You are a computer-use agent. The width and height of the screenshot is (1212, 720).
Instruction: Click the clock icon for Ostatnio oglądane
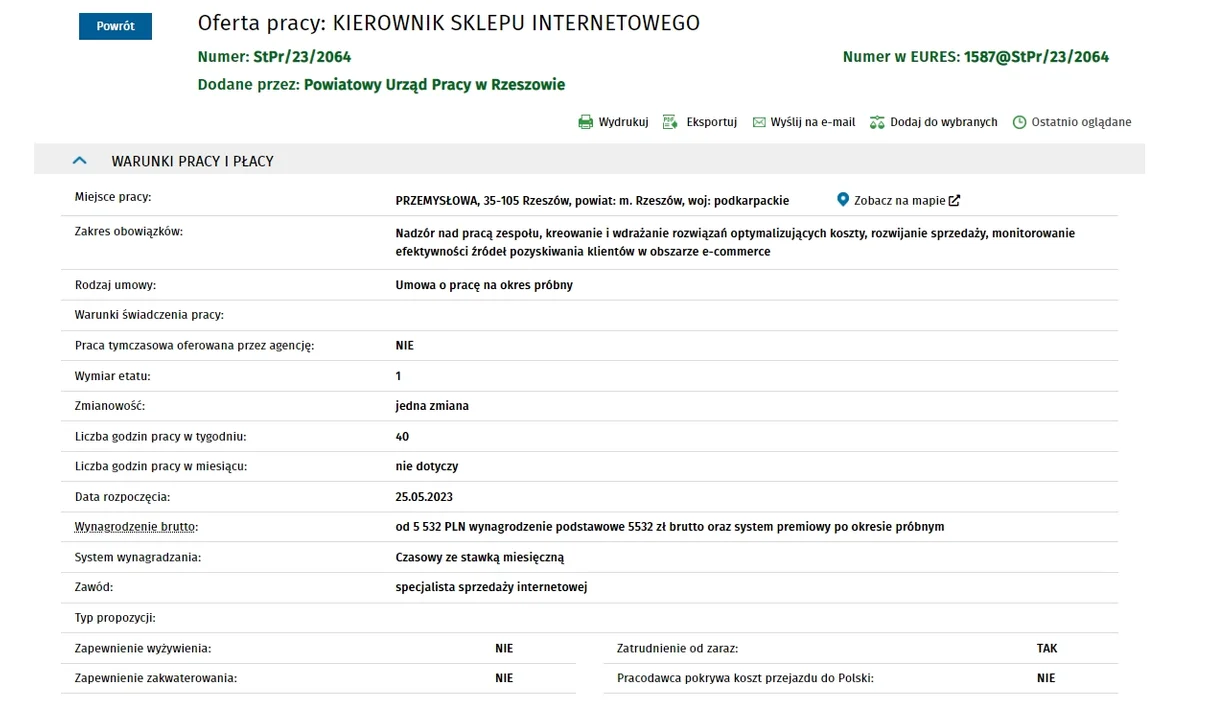pos(1020,122)
